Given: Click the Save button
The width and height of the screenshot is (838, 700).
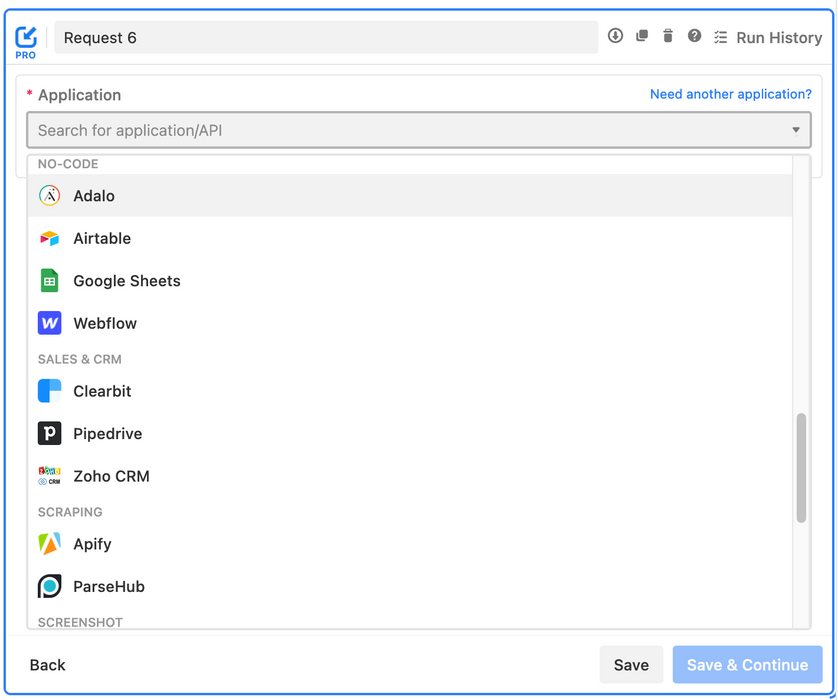Looking at the screenshot, I should pyautogui.click(x=631, y=664).
